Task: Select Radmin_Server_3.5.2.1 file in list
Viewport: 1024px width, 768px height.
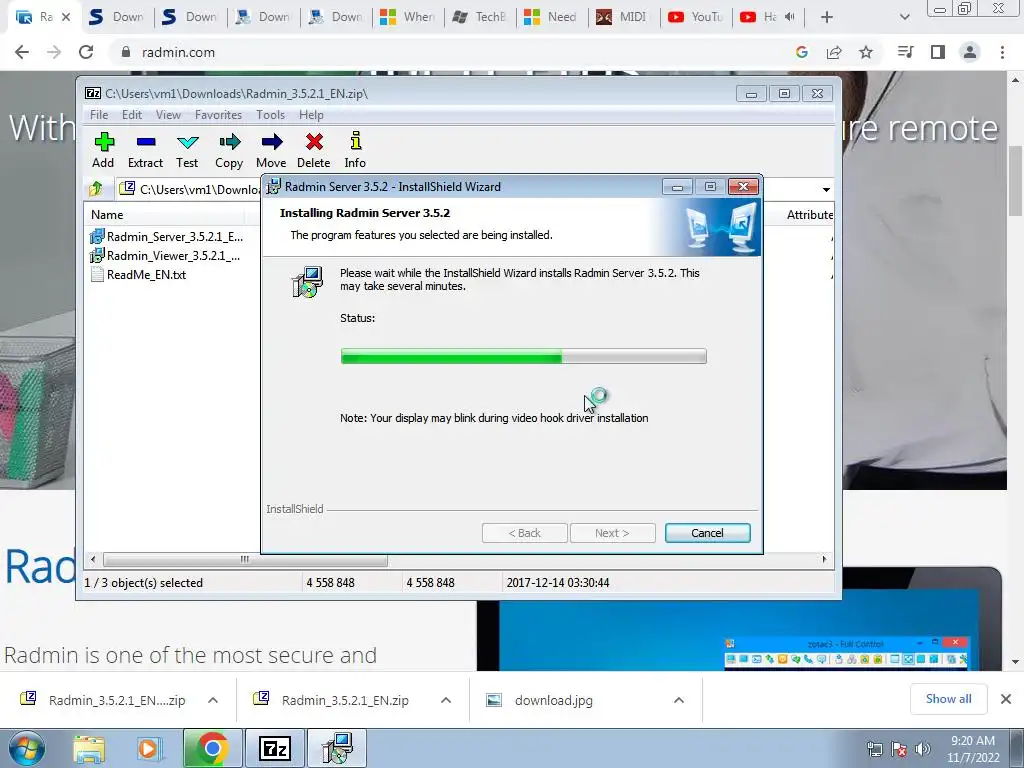Action: pos(167,236)
